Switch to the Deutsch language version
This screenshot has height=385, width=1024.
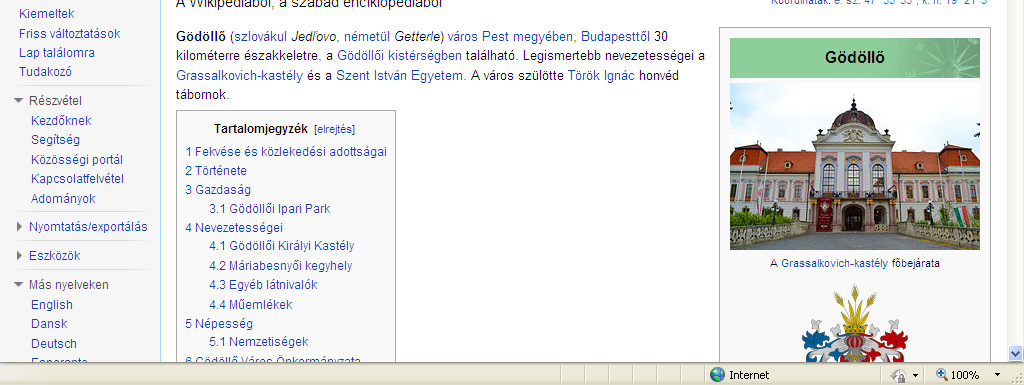tap(54, 343)
